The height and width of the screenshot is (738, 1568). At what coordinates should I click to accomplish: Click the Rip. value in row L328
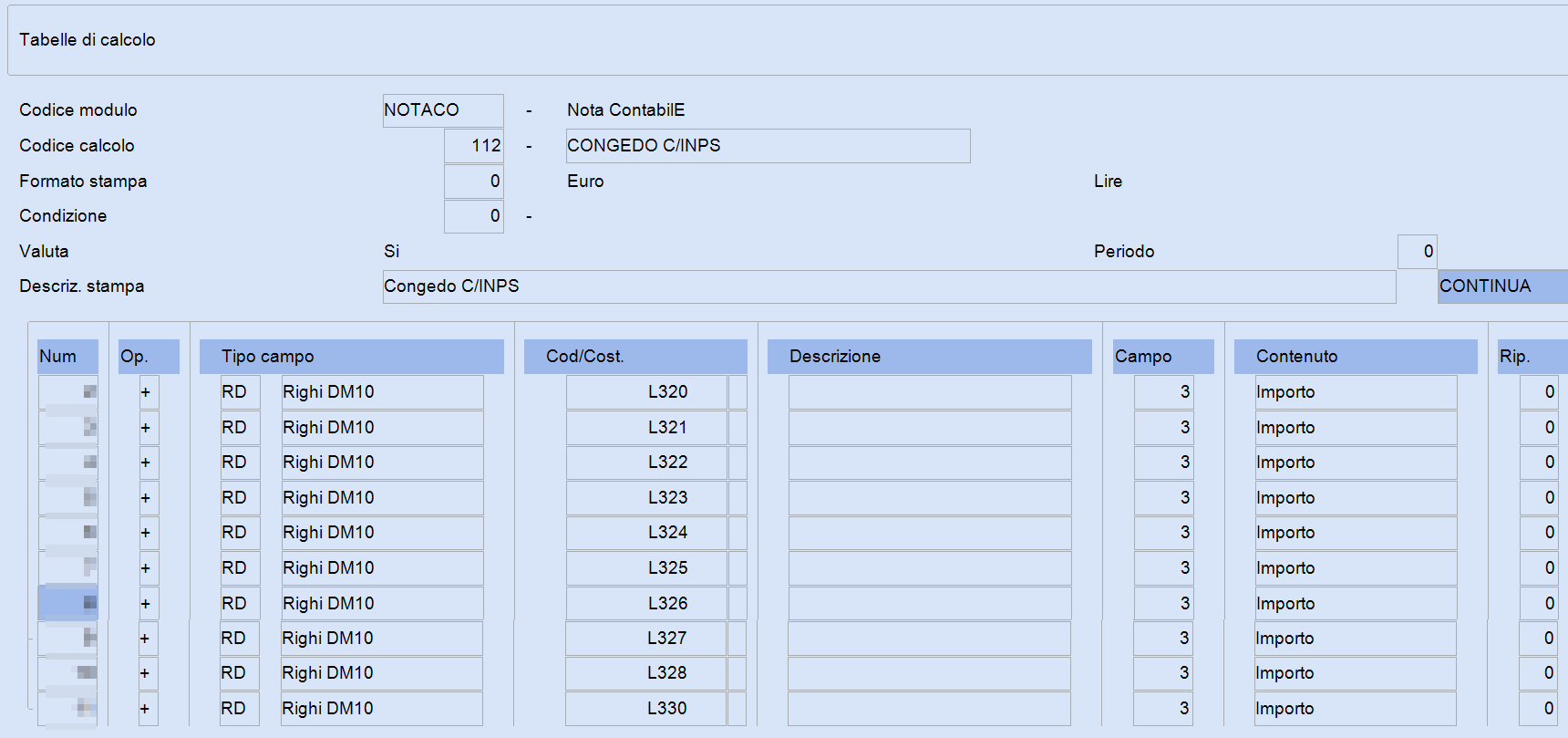[x=1538, y=673]
